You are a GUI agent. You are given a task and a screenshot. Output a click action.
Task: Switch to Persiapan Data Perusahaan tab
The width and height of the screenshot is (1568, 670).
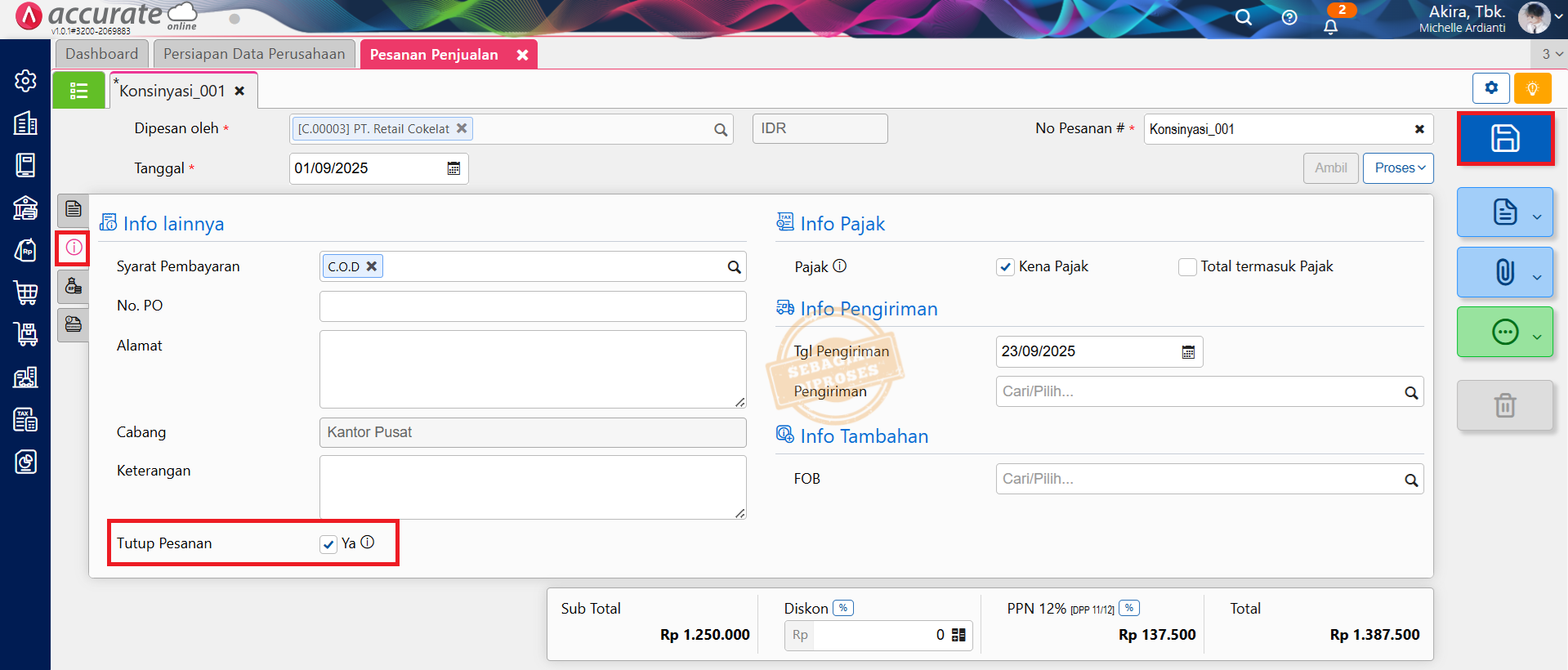click(x=254, y=54)
